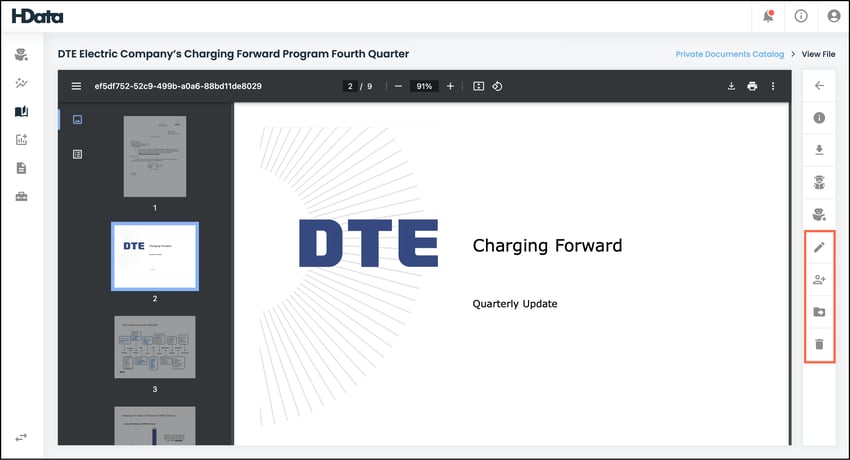Viewport: 850px width, 460px height.
Task: Print the PDF document
Action: click(752, 86)
